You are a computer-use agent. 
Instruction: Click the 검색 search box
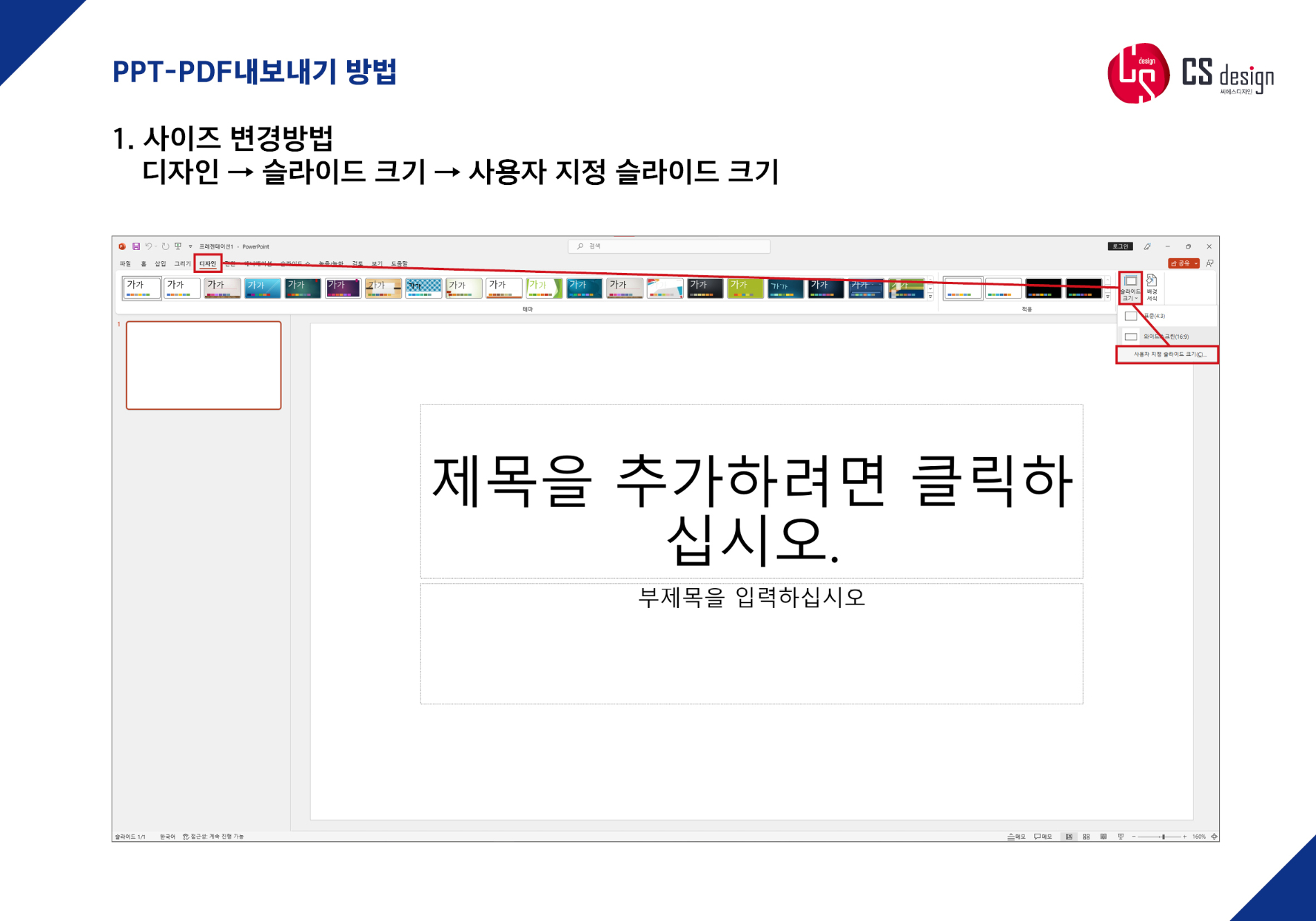click(669, 247)
